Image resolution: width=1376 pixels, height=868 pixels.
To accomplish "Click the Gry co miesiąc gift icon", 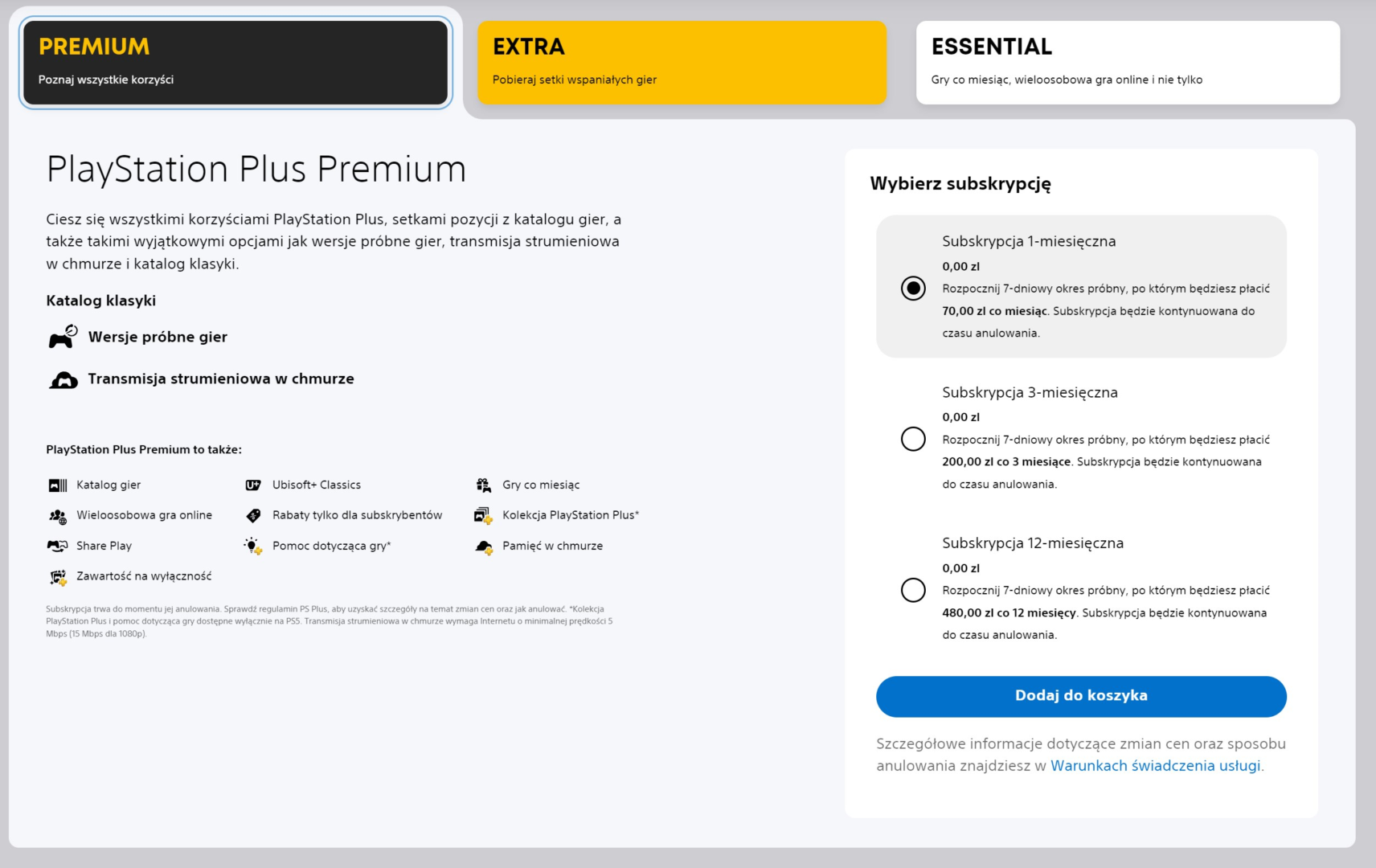I will coord(483,485).
